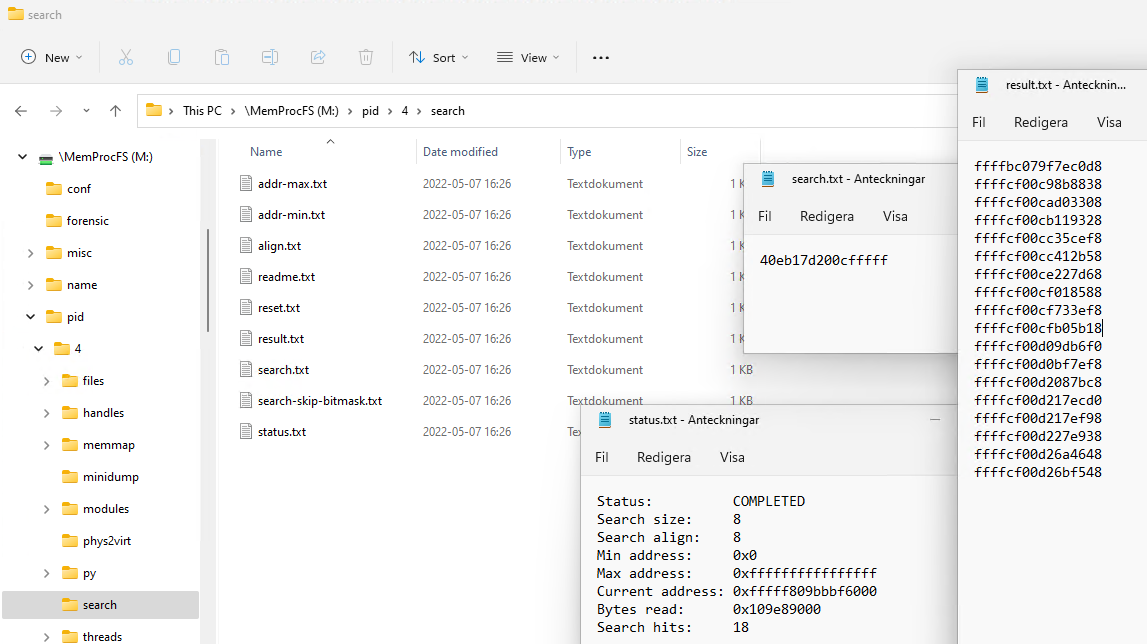Click the Paste clipboard icon
1147x644 pixels.
222,57
